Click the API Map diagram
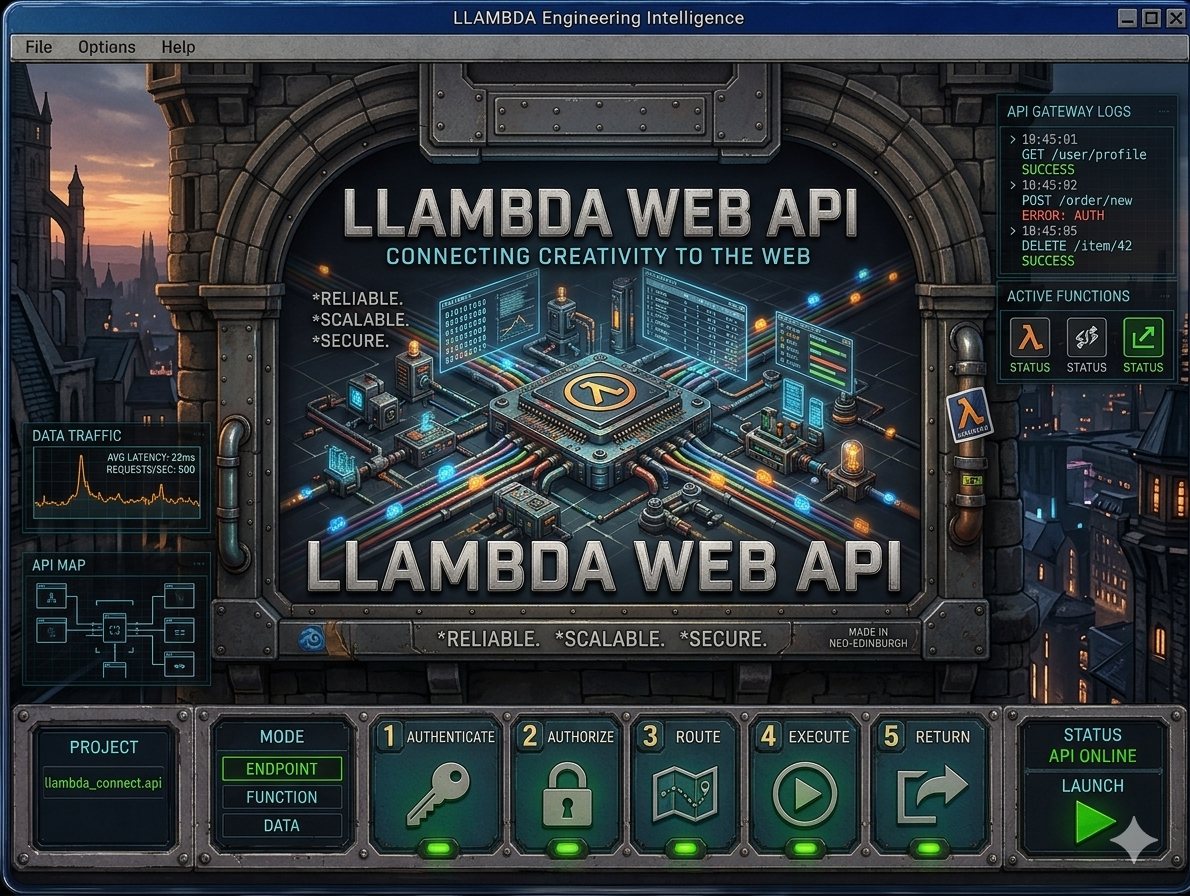This screenshot has width=1190, height=896. (x=115, y=630)
